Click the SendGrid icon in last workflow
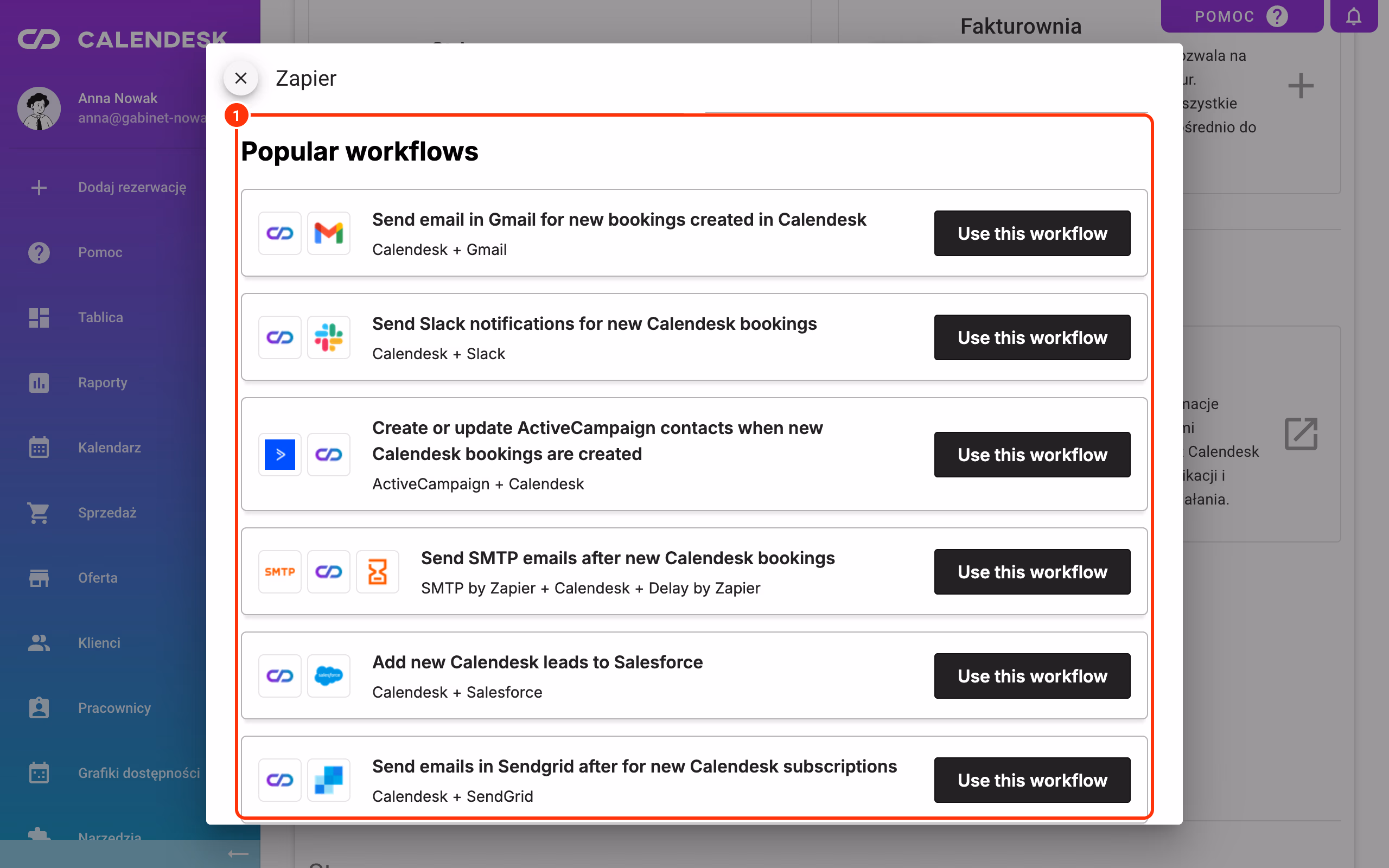 pyautogui.click(x=328, y=780)
